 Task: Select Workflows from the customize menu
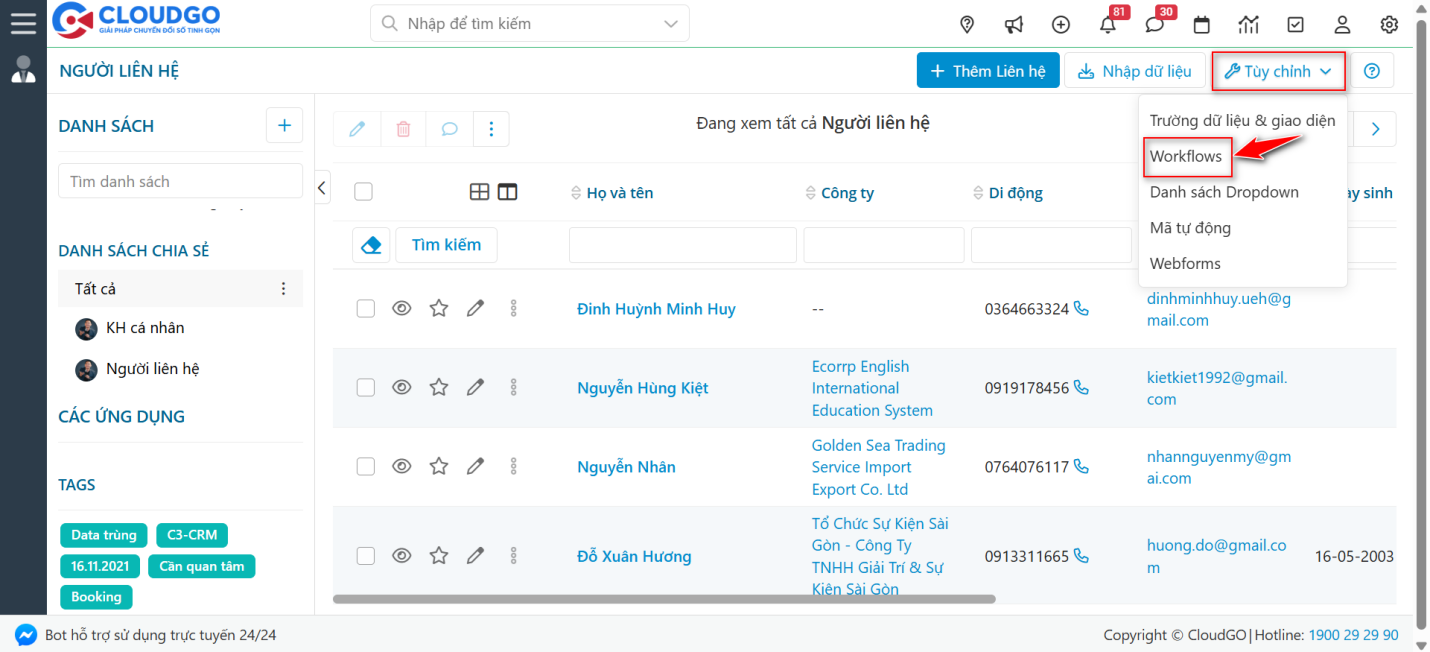(x=1187, y=157)
